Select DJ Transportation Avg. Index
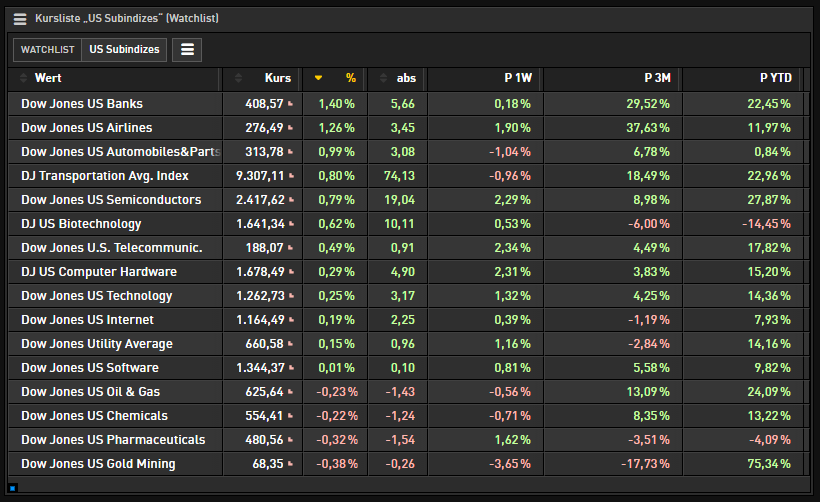820x502 pixels. (105, 176)
